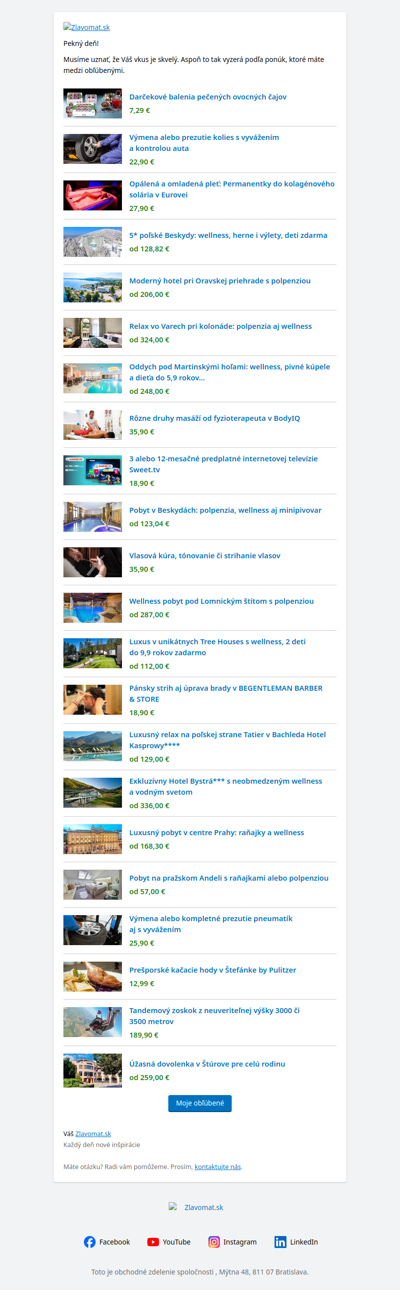Click the solarium offer thumbnail image
This screenshot has height=1290, width=400.
point(92,195)
